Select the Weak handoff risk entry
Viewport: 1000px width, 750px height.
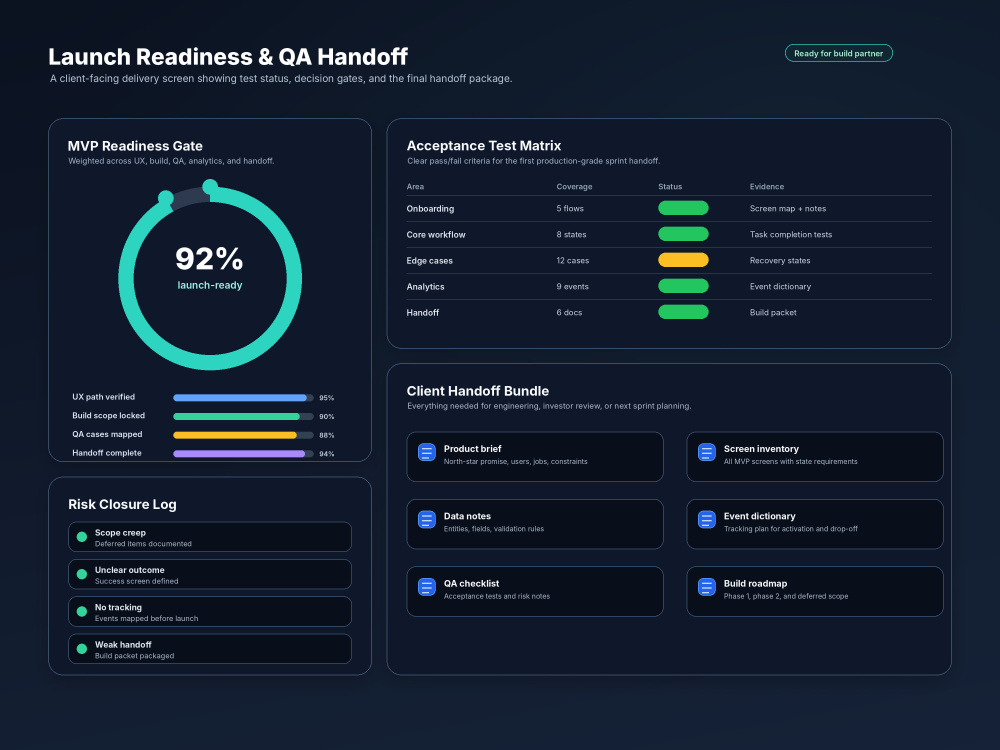pos(210,649)
